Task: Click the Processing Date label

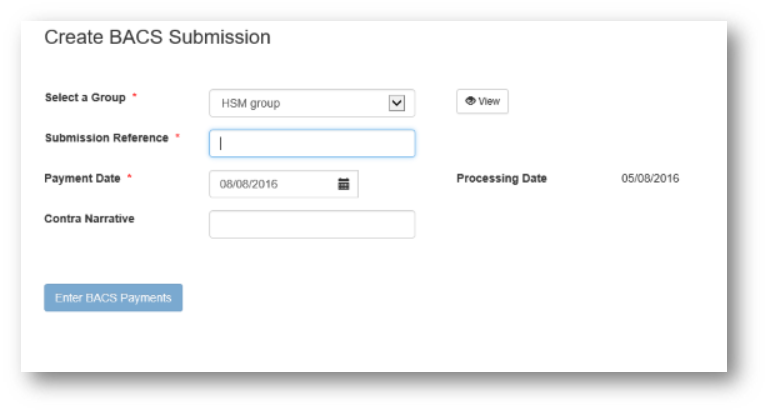Action: coord(501,179)
